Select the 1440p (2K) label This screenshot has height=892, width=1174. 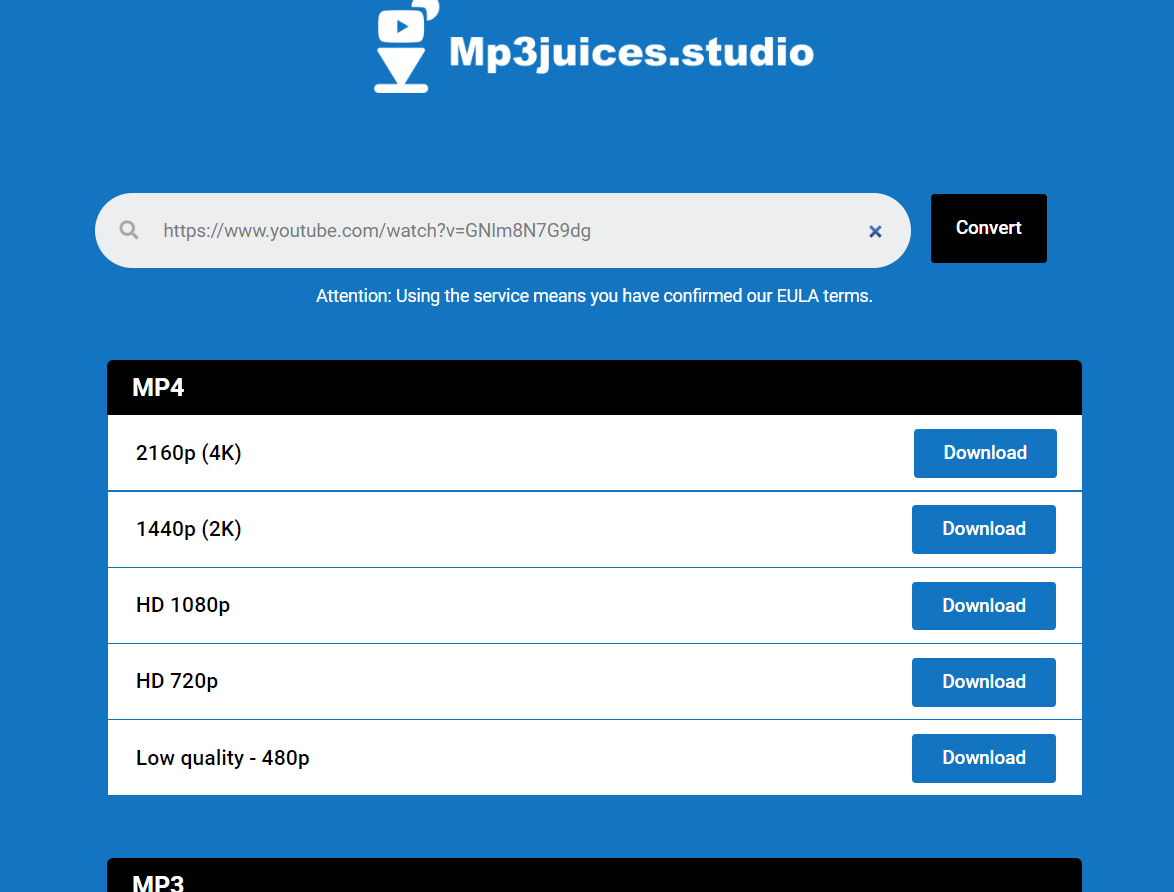click(x=189, y=530)
